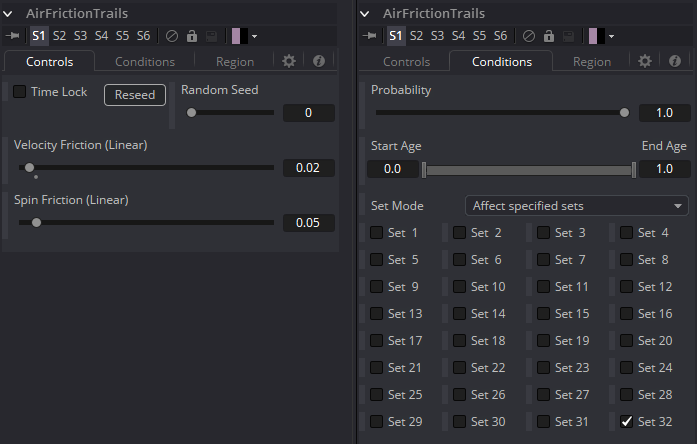This screenshot has width=697, height=444.
Task: Open the tile color dropdown arrow in right panel
Action: pyautogui.click(x=612, y=36)
